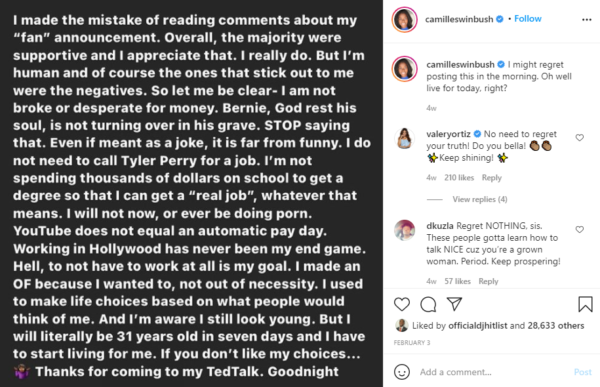This screenshot has width=600, height=387.
Task: Open officialdjhitlist profile from likes
Action: [x=478, y=326]
